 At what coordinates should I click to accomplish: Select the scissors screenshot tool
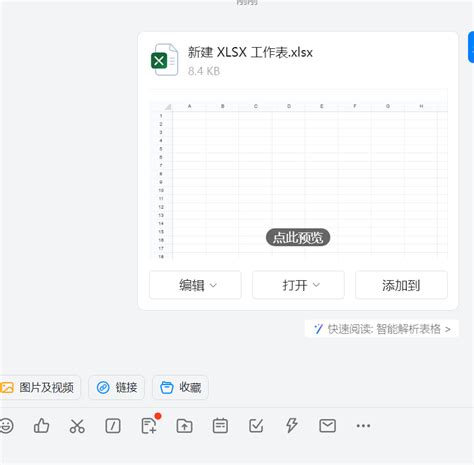[x=77, y=426]
